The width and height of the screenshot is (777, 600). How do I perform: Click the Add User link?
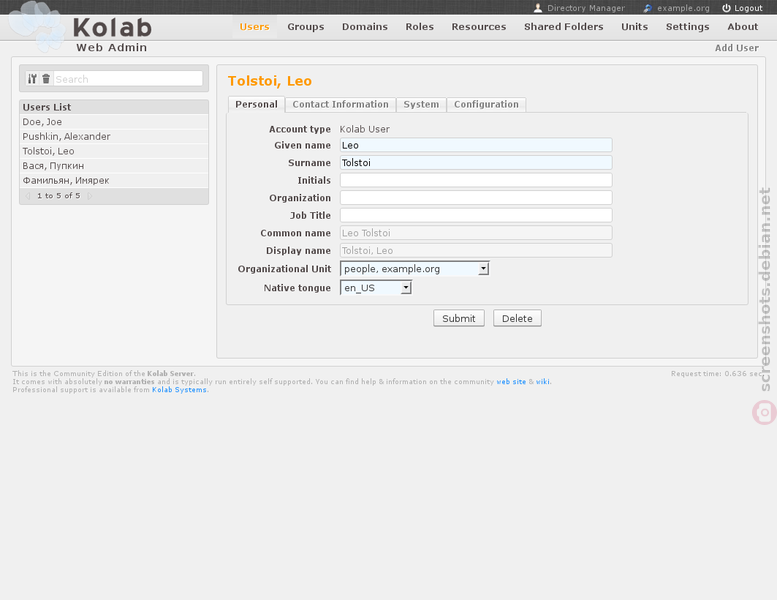tap(736, 48)
